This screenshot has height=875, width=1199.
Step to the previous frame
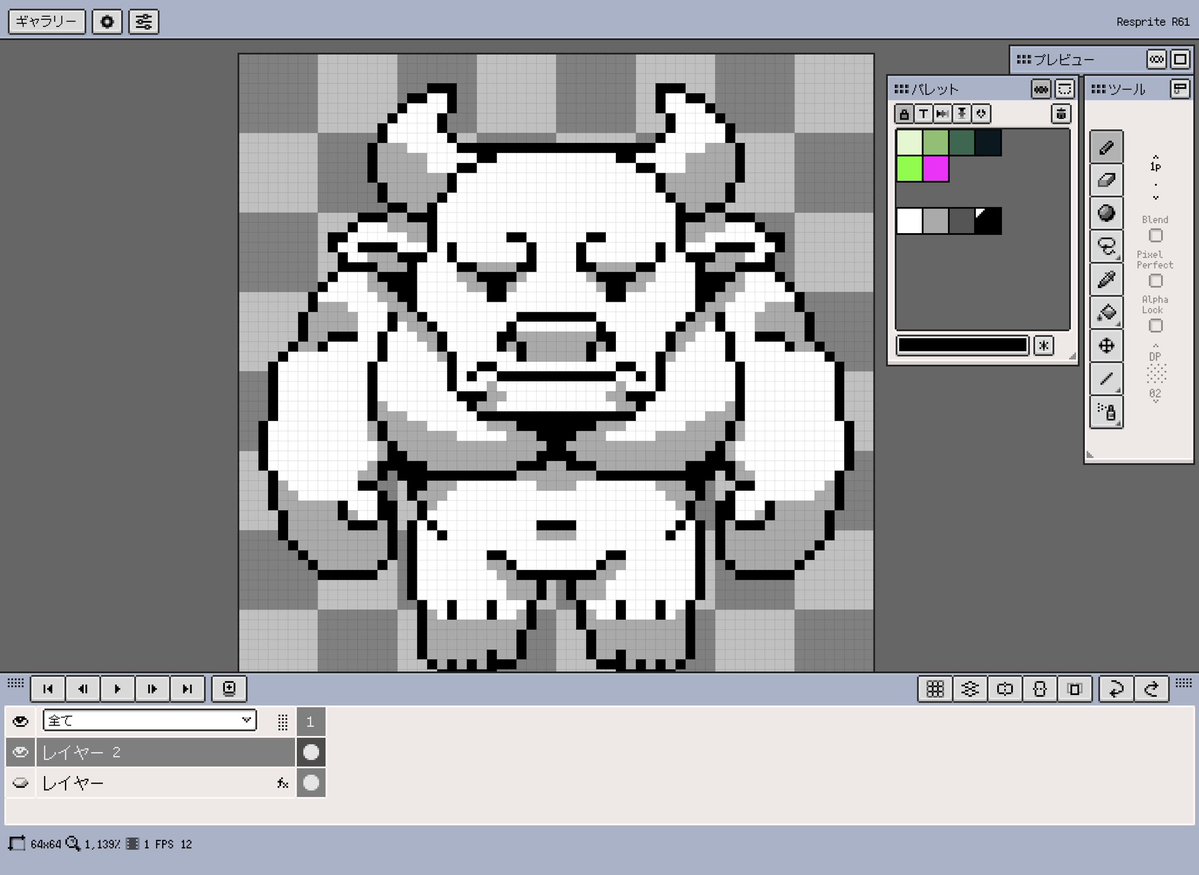[83, 688]
